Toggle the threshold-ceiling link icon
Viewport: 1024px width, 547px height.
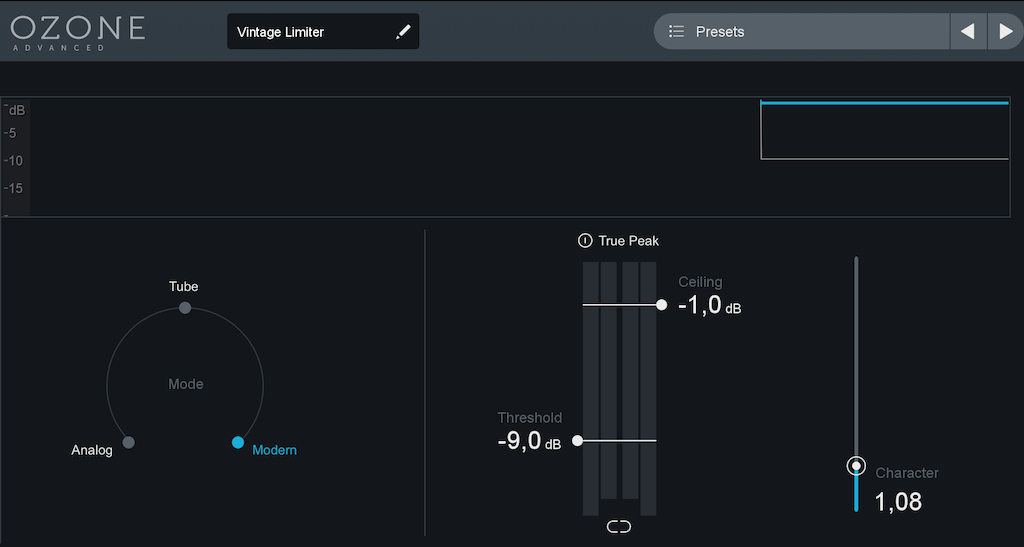tap(619, 527)
